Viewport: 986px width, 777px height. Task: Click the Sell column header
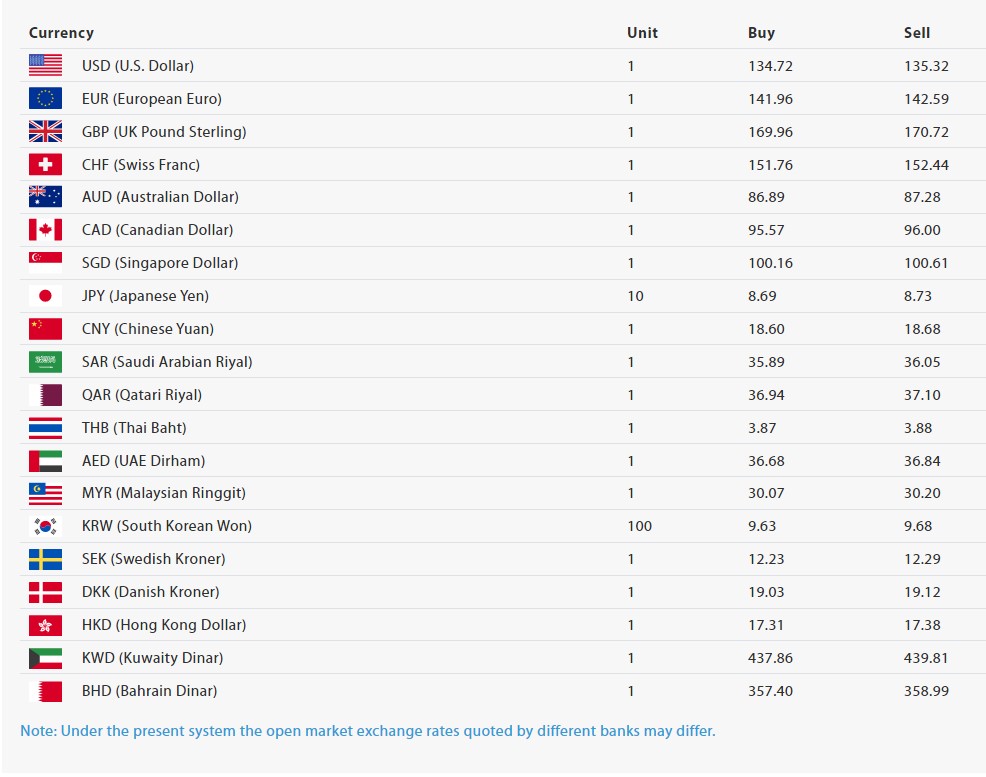click(917, 33)
